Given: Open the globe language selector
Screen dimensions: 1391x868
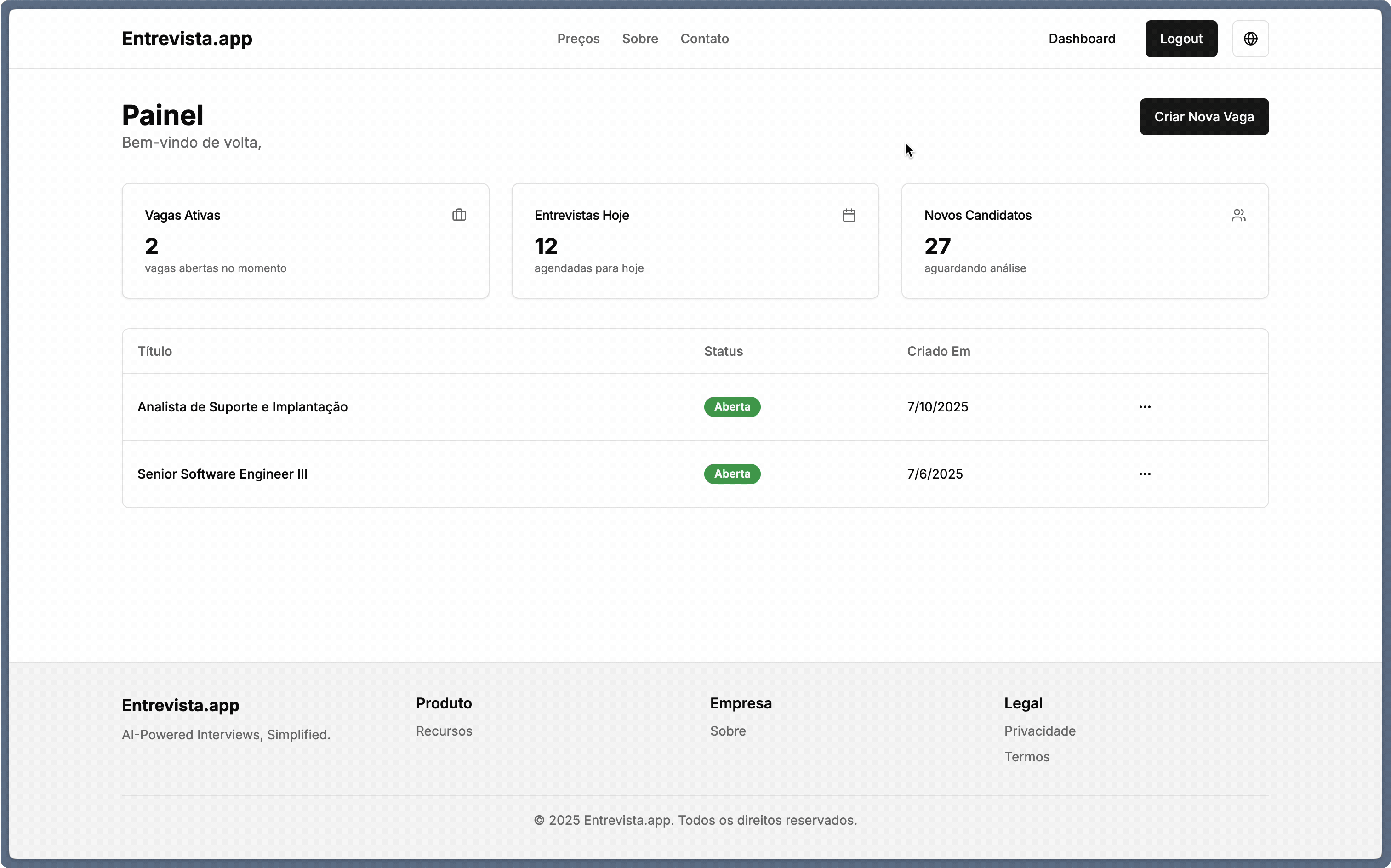Looking at the screenshot, I should 1250,39.
